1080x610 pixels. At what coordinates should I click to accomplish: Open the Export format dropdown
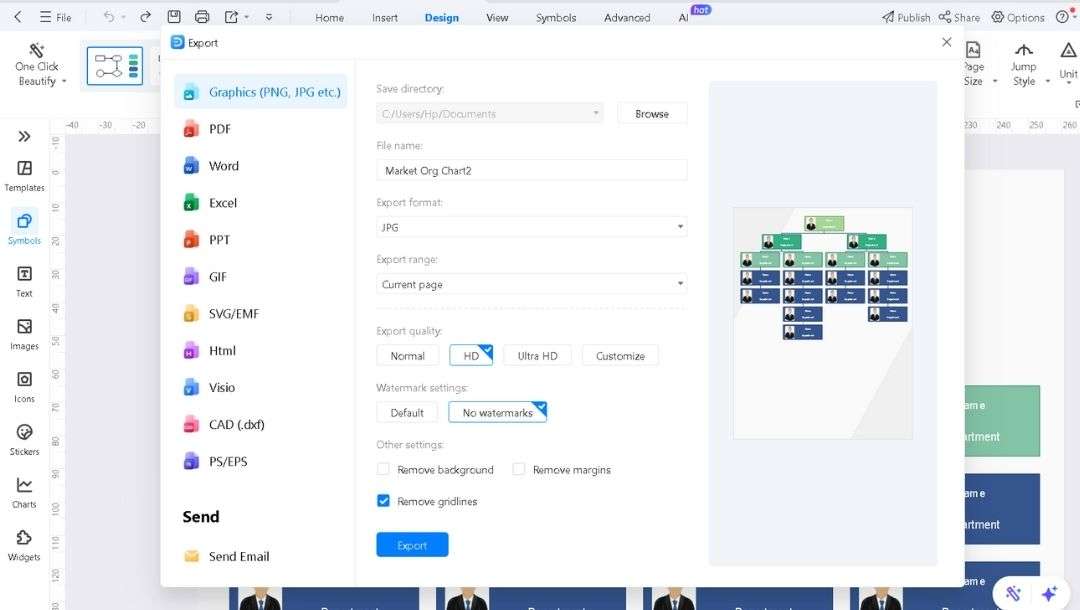(x=681, y=226)
